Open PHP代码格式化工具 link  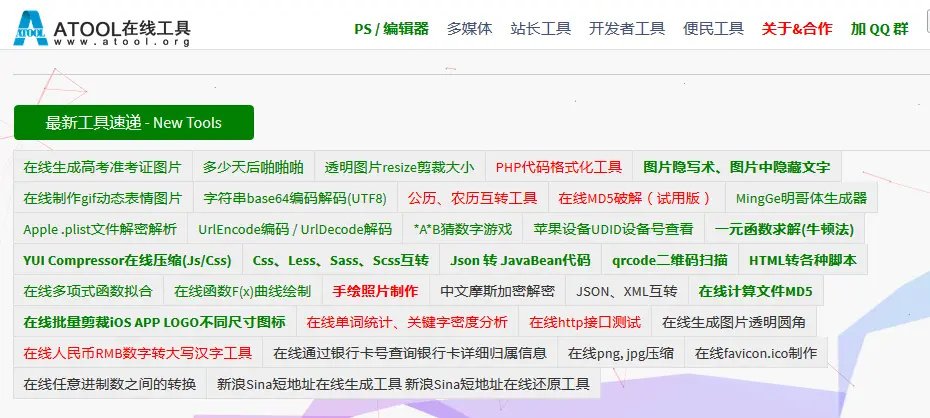[559, 167]
